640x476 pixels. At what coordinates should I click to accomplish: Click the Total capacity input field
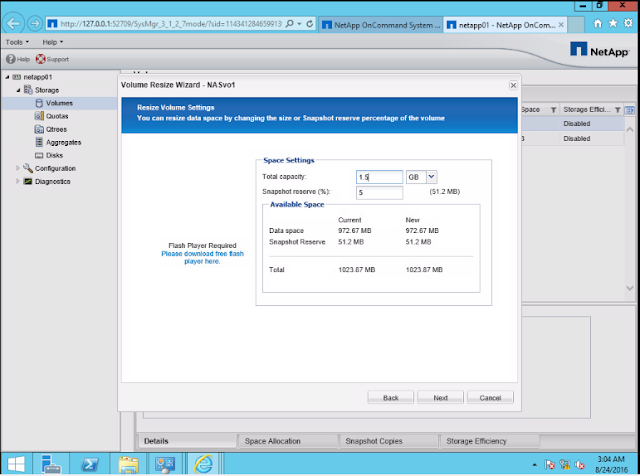pos(379,177)
